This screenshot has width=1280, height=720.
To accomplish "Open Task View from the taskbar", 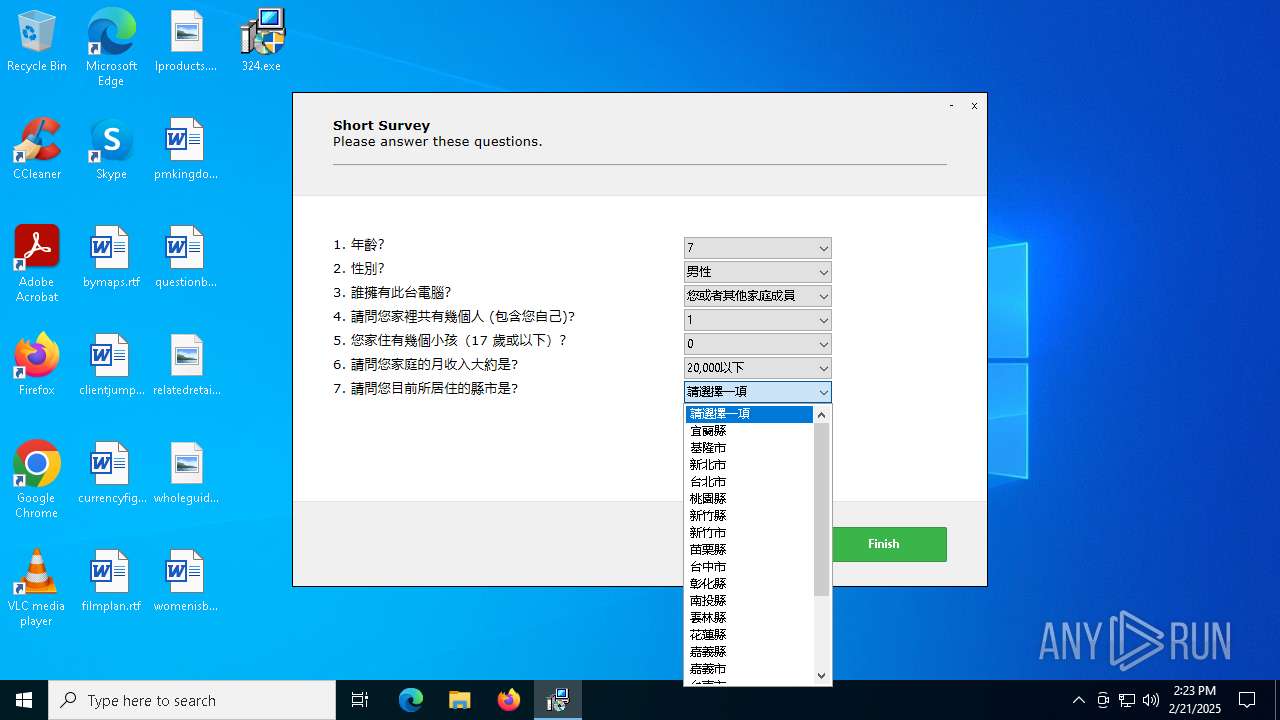I will [x=360, y=700].
